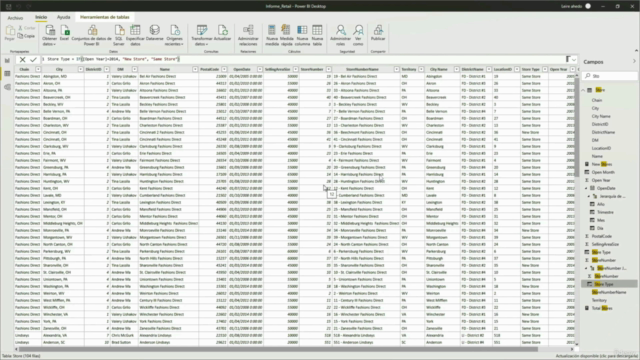Collapse the Store table in Campos
The width and height of the screenshot is (640, 360).
(x=583, y=90)
